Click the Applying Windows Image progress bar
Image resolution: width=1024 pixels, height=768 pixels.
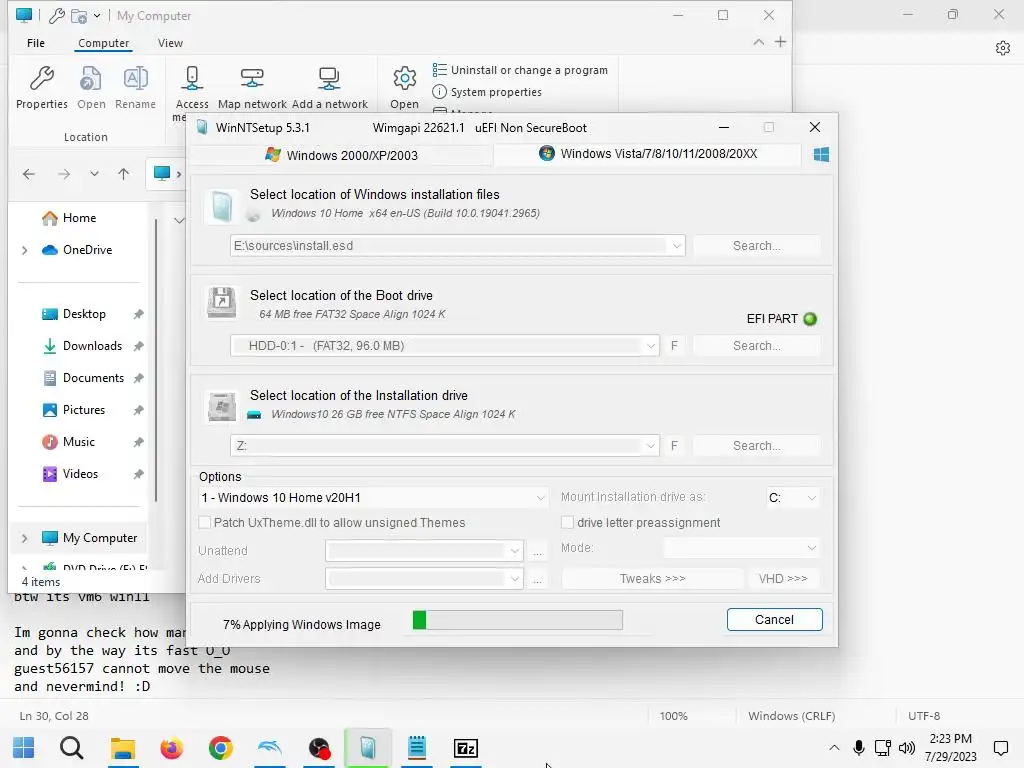[518, 620]
